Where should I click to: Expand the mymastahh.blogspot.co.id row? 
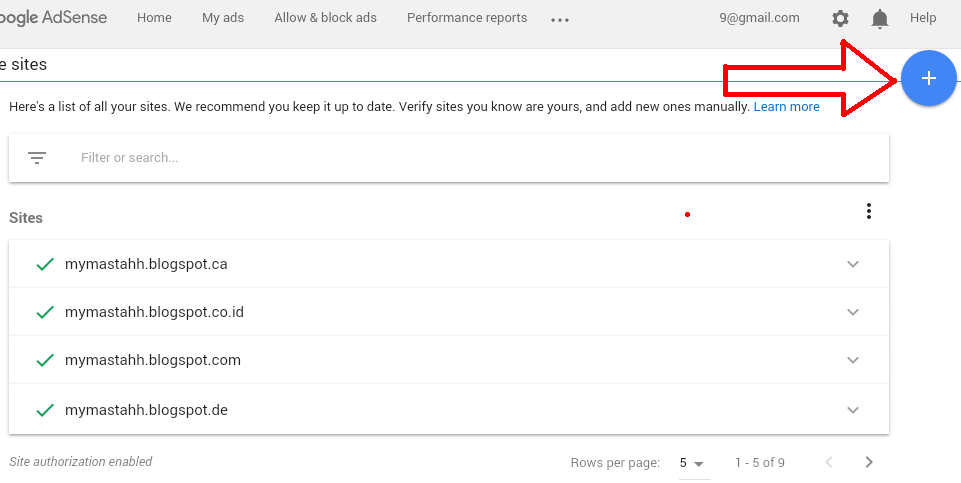(853, 312)
